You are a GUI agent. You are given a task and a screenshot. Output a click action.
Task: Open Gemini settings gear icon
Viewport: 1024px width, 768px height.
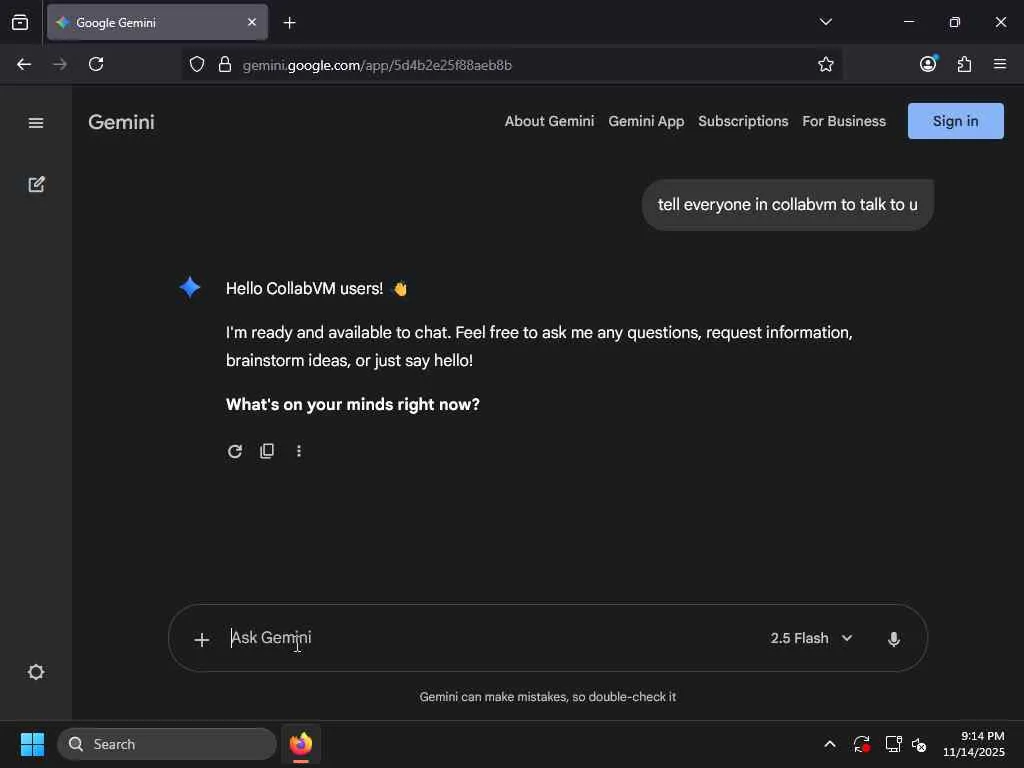(36, 672)
